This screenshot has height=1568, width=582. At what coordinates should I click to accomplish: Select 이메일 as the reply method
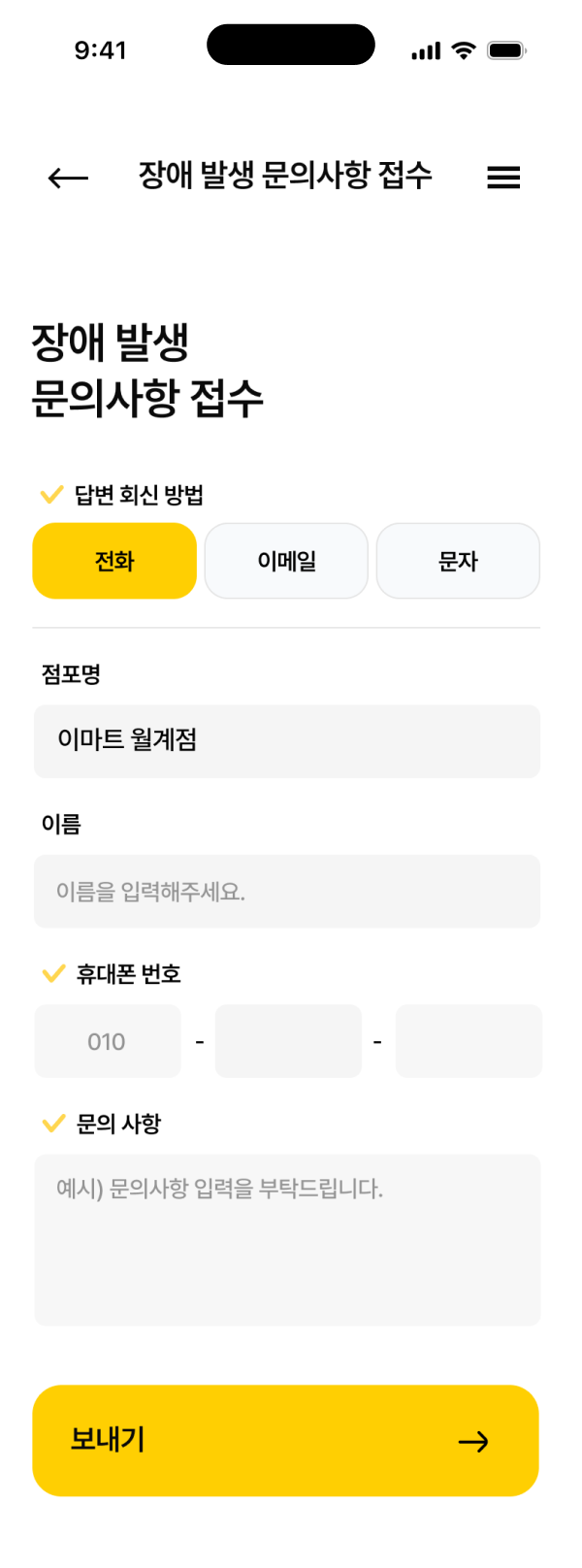(x=285, y=561)
